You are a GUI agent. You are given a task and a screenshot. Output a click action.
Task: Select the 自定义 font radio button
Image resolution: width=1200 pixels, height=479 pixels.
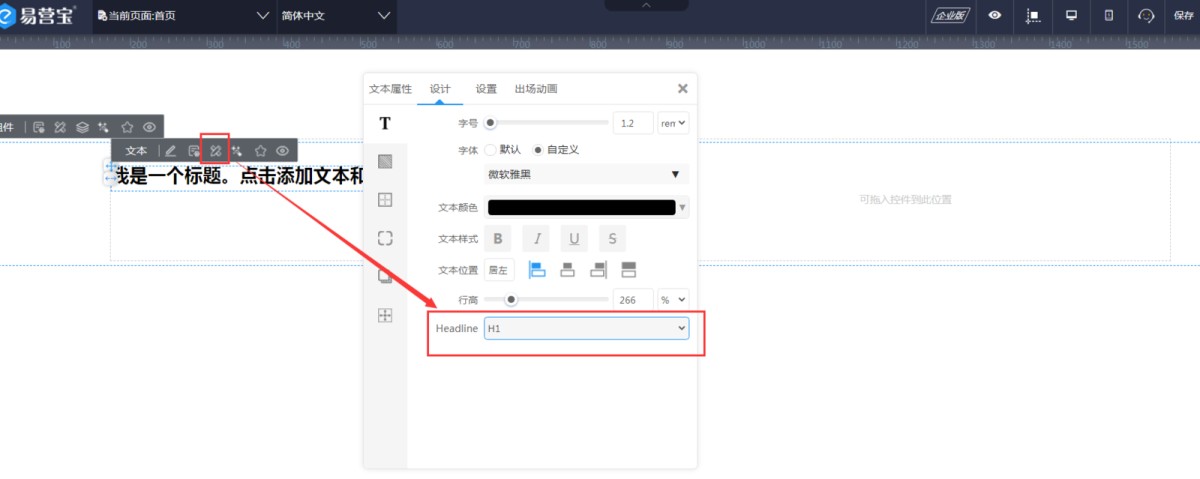tap(538, 149)
